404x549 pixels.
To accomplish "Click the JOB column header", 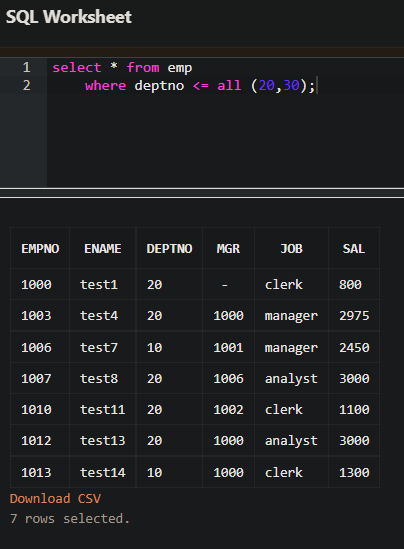I will pos(291,249).
